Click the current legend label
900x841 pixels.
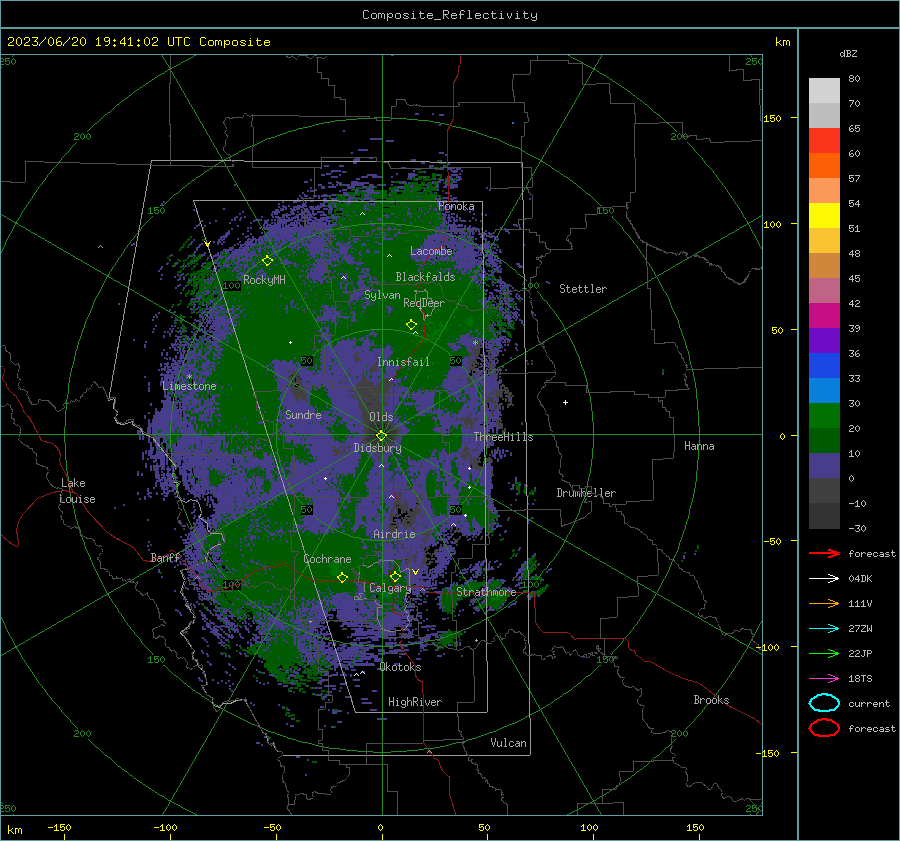pyautogui.click(x=869, y=703)
